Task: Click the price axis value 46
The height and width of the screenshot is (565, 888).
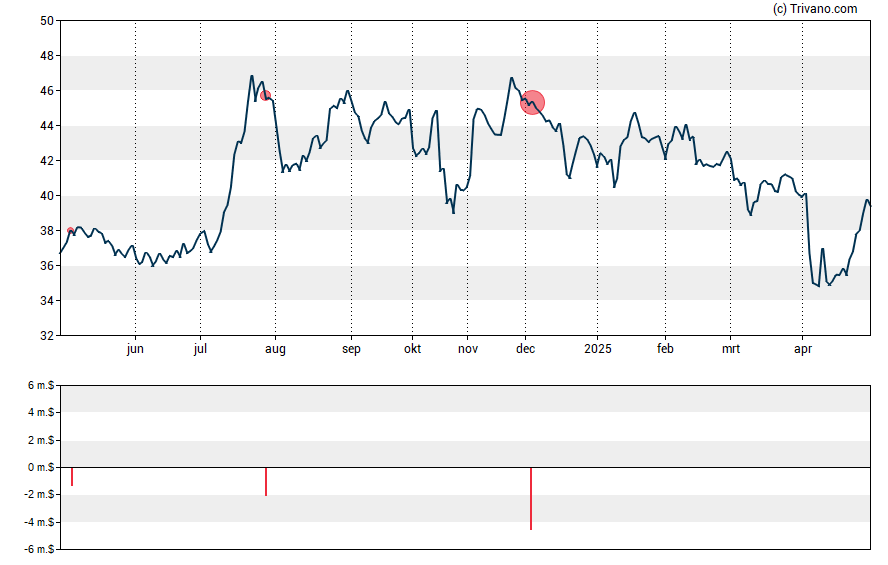Action: [x=47, y=91]
